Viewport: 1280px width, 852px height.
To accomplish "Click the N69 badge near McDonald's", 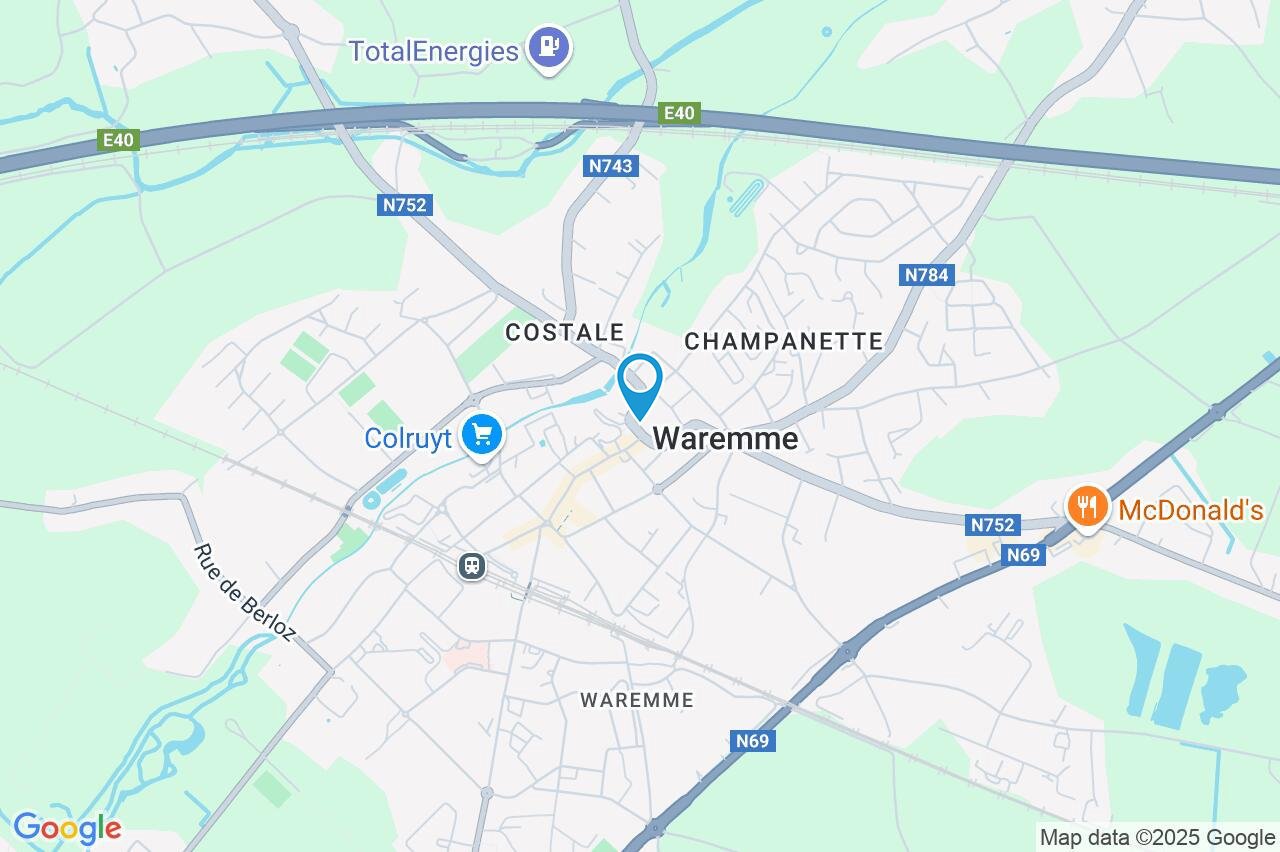I will 1025,555.
